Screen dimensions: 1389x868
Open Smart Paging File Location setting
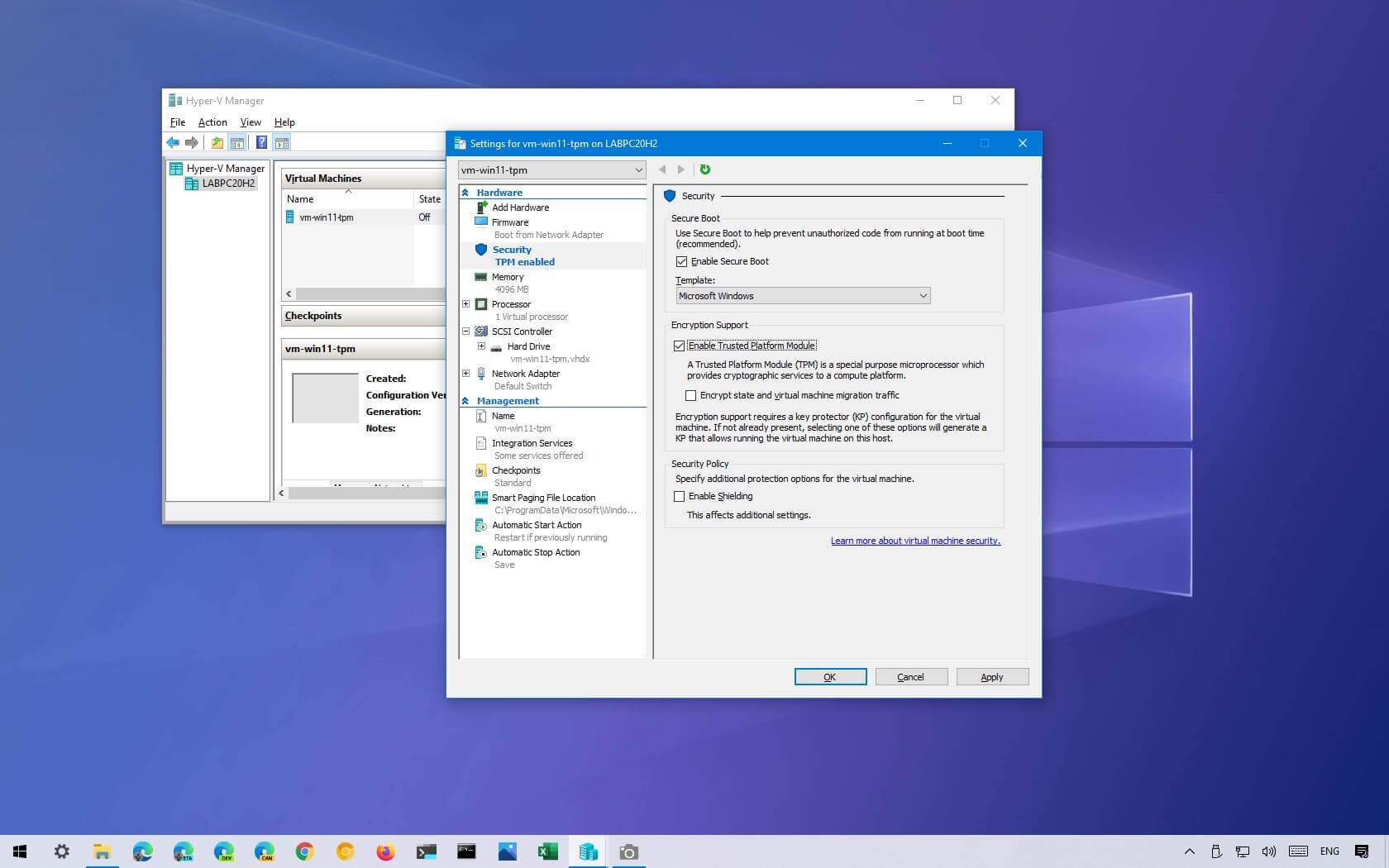(542, 498)
